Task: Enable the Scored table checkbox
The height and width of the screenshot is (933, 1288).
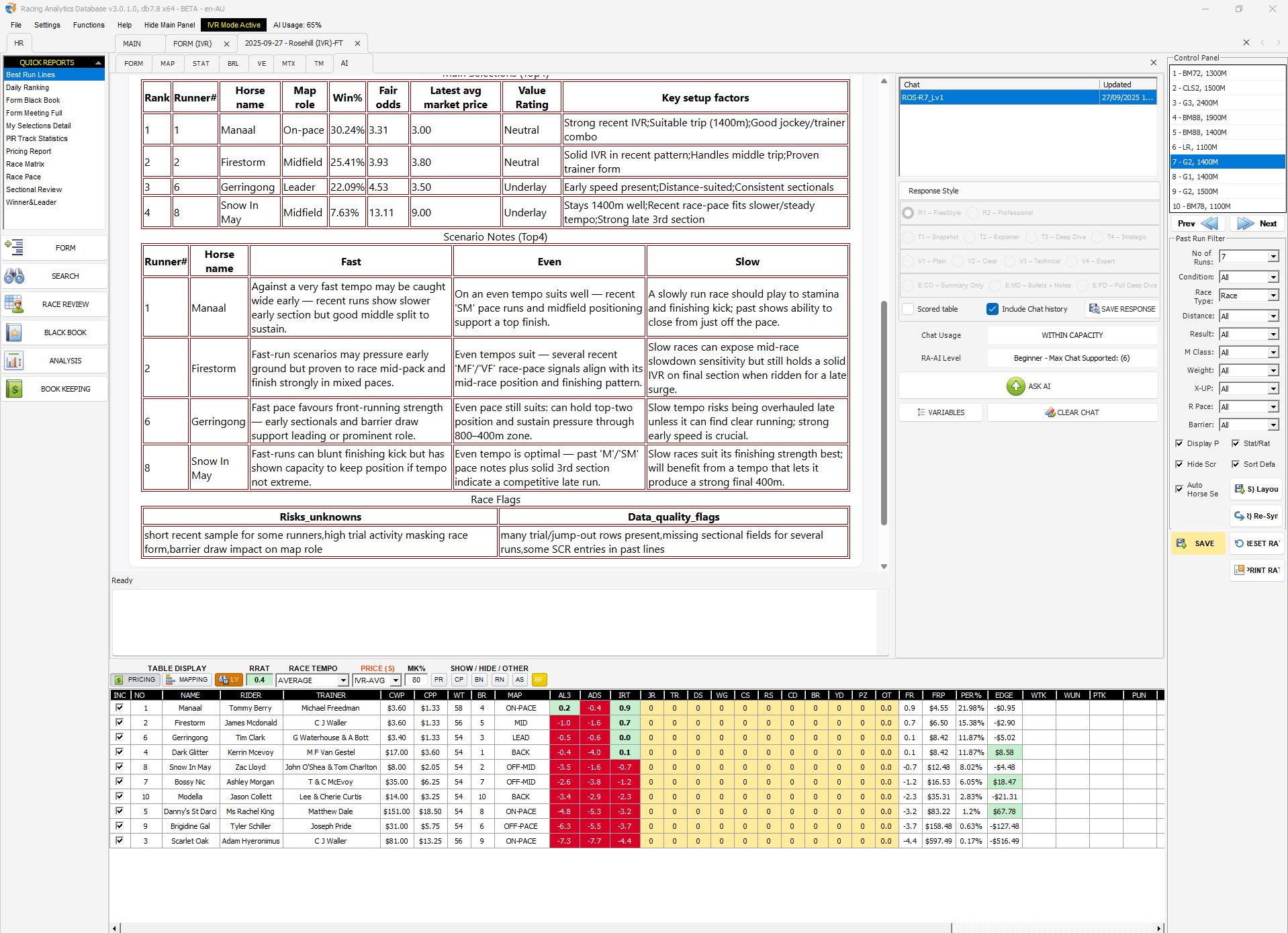Action: pyautogui.click(x=908, y=309)
